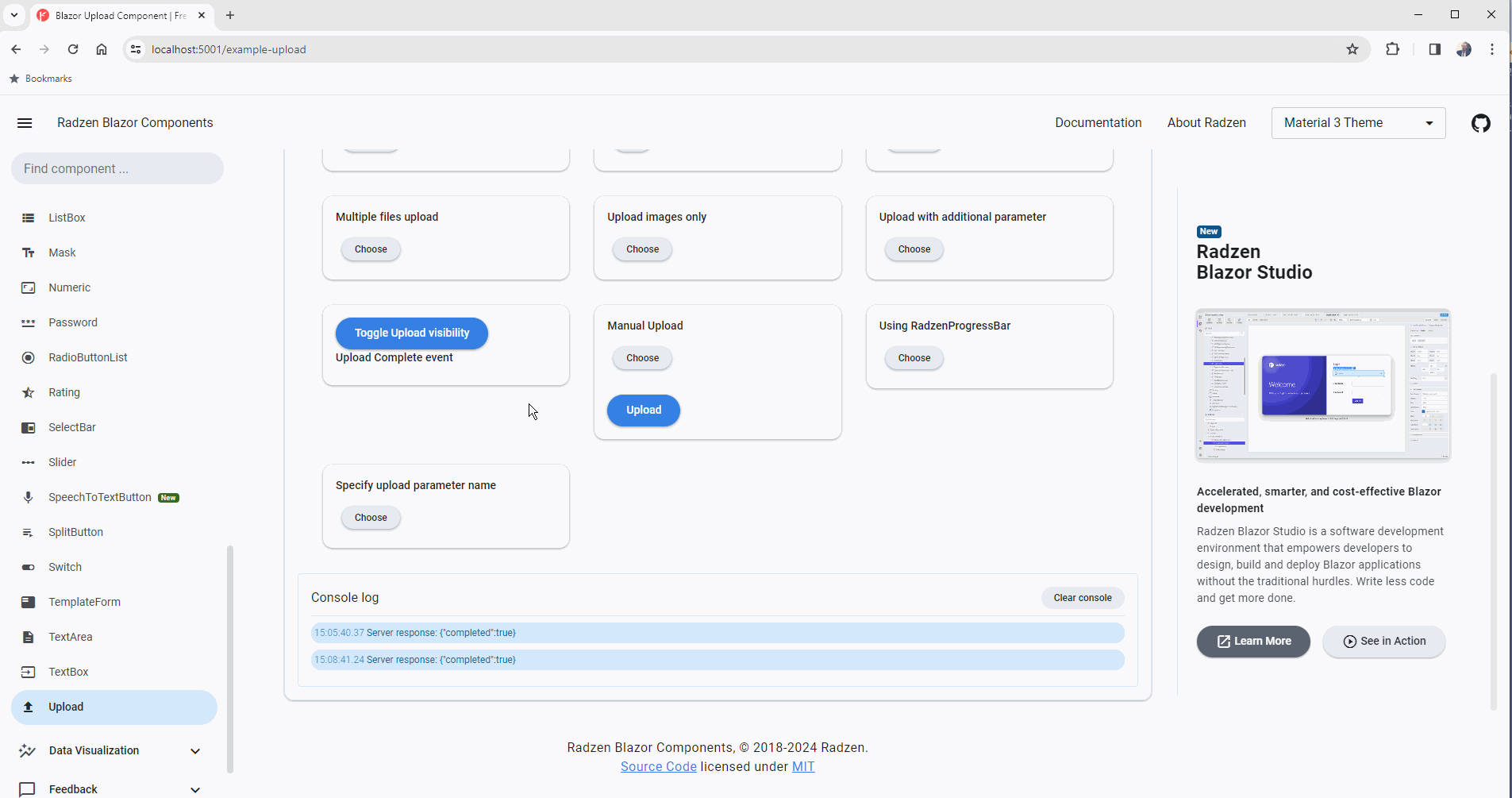Click the Radzen Blazor Components title
The image size is (1512, 798).
135,123
